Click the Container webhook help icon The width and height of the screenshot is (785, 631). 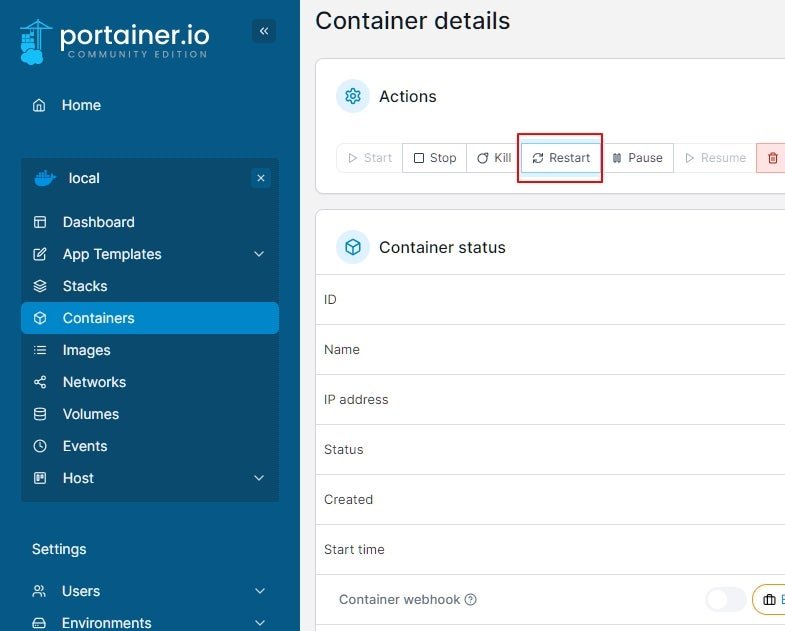(471, 599)
